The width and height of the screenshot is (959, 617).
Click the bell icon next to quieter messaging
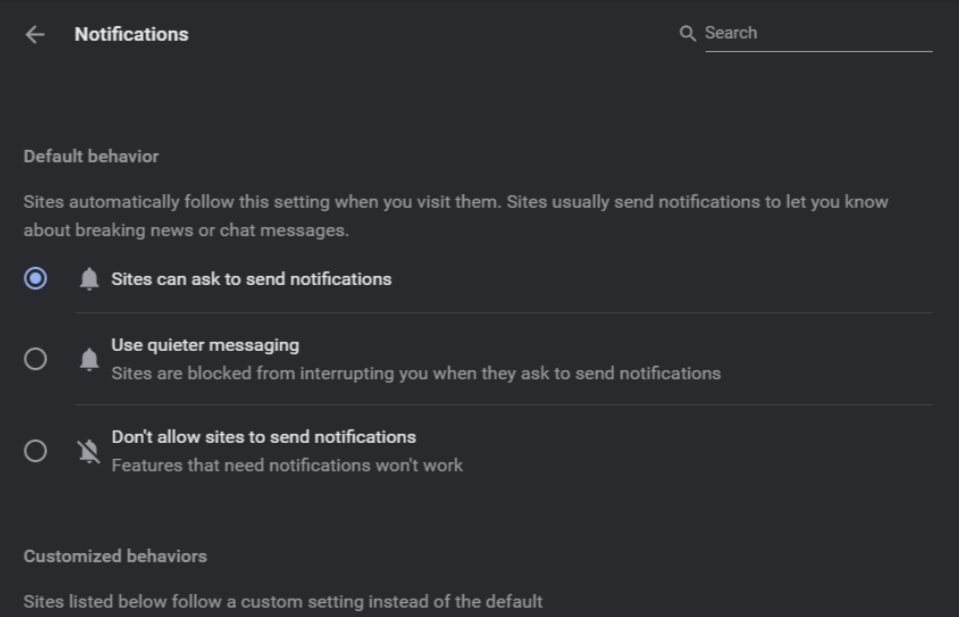89,359
